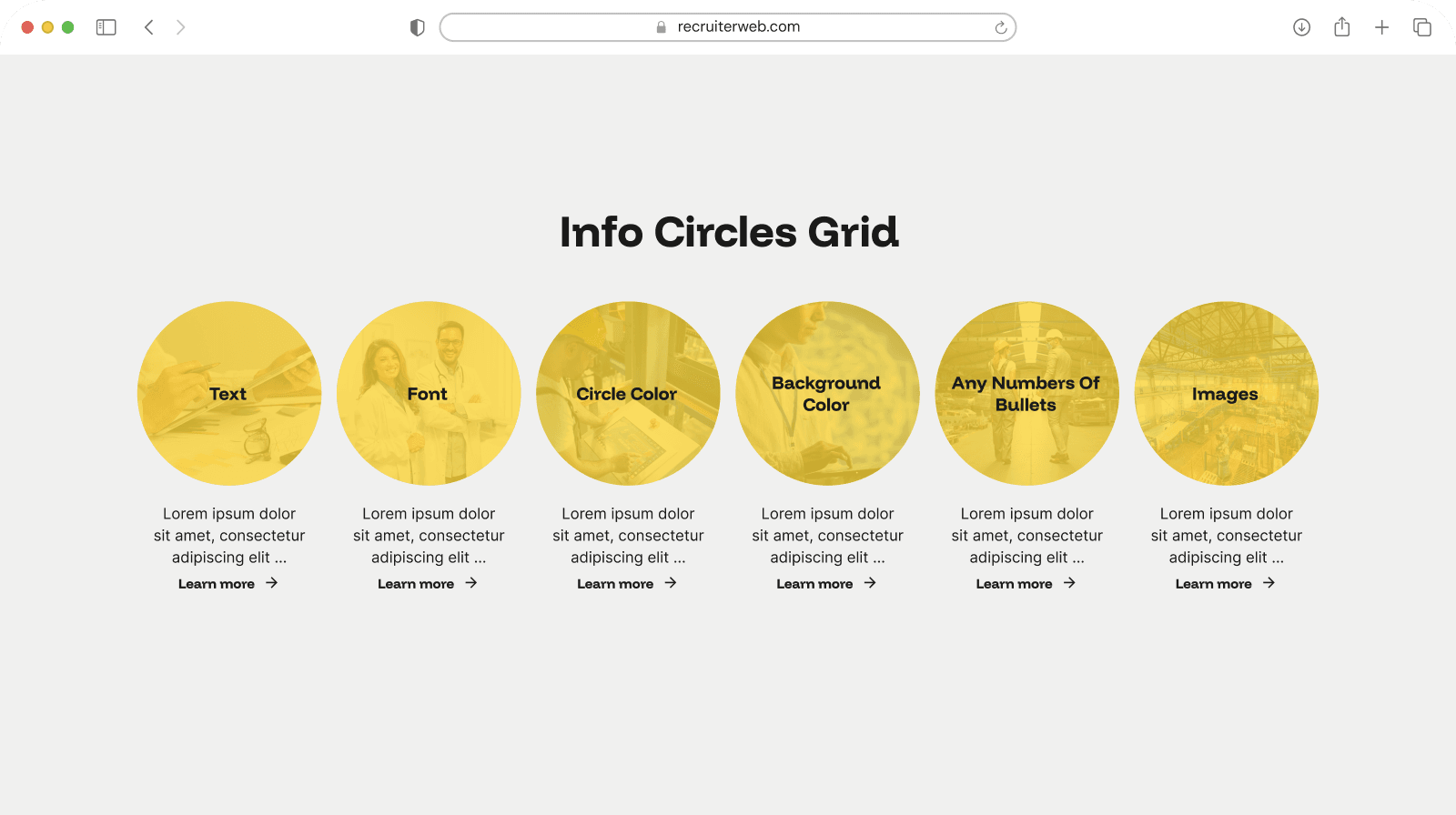Screen dimensions: 1456x815
Task: Show the browser downloads
Action: [x=1301, y=27]
